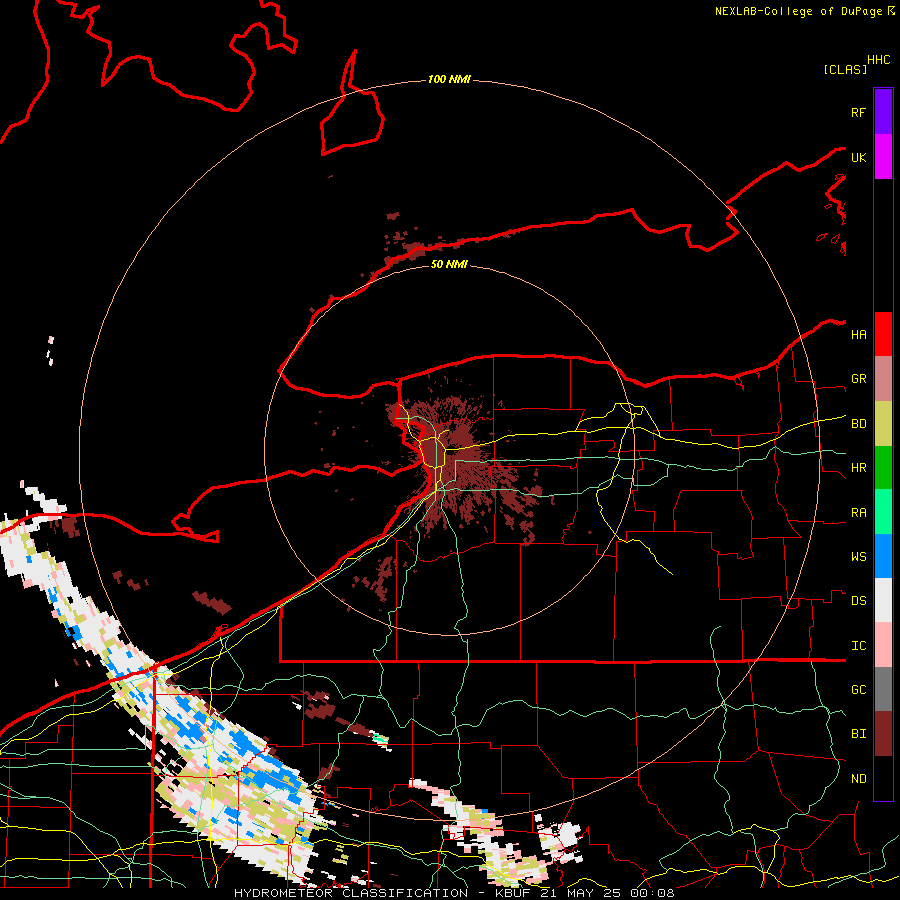Screen dimensions: 900x900
Task: Click the RF purple legend swatch
Action: (x=883, y=112)
